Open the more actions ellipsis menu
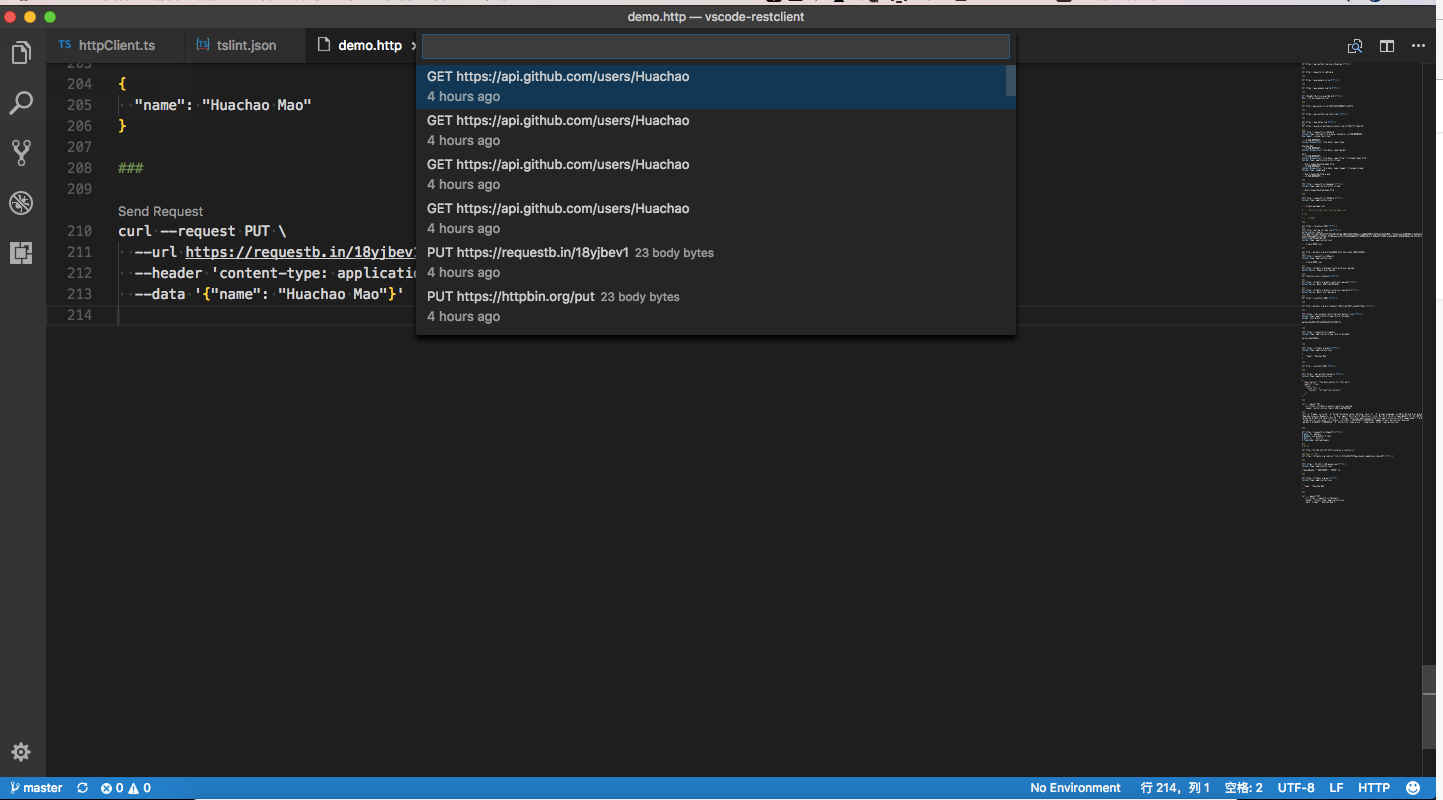 pyautogui.click(x=1418, y=46)
